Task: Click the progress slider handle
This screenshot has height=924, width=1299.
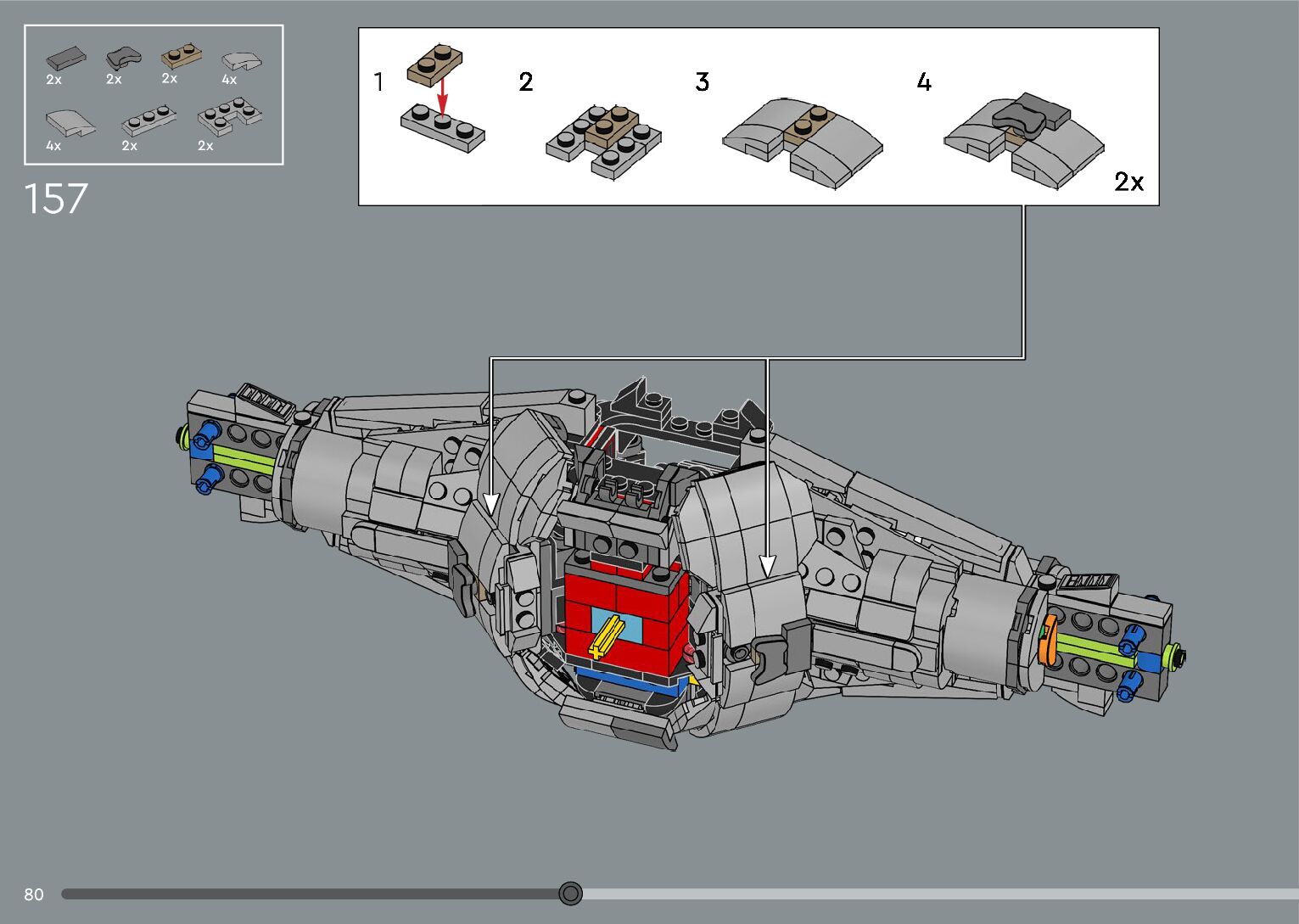Action: click(x=571, y=893)
